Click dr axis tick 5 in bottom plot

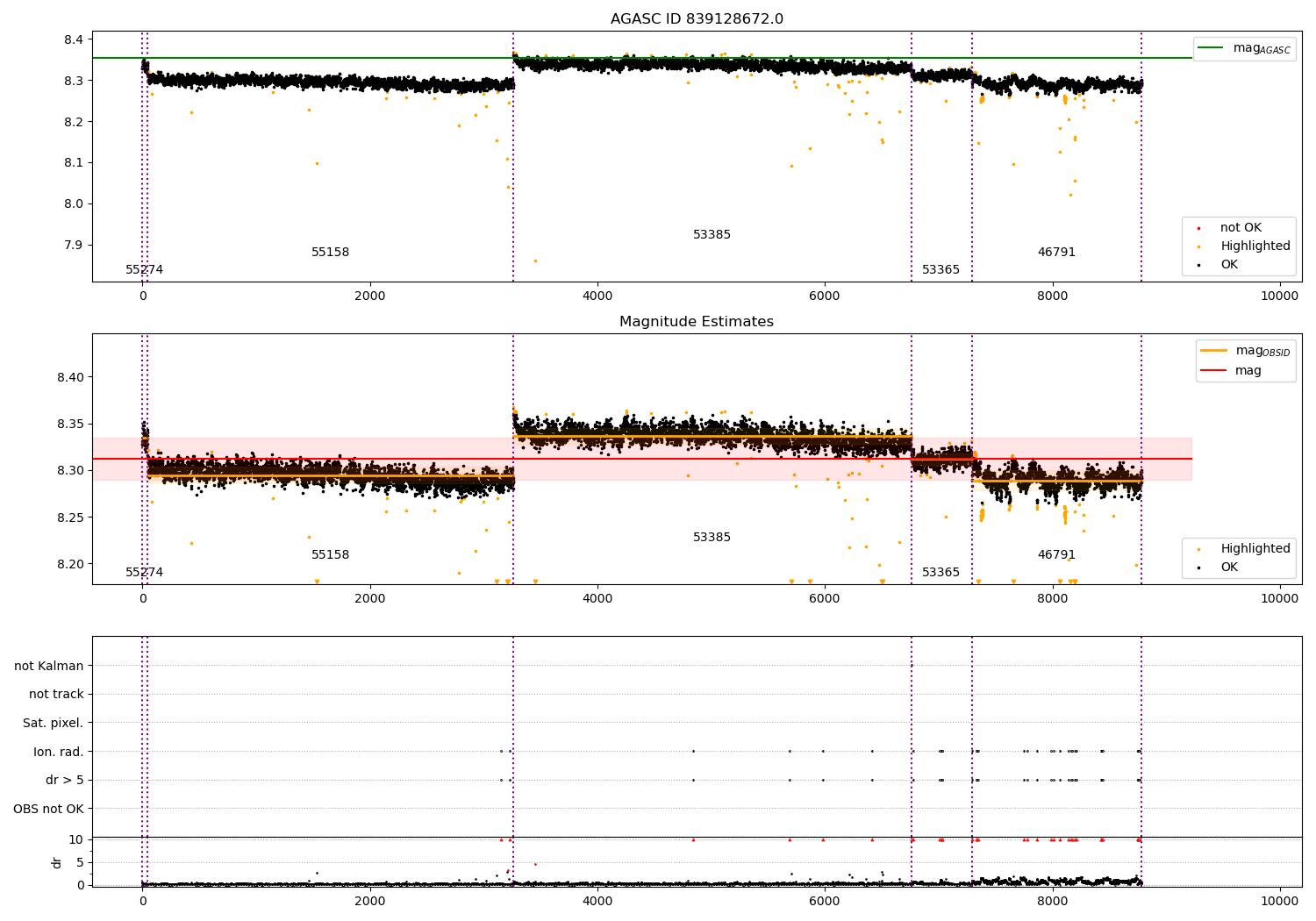click(x=80, y=863)
